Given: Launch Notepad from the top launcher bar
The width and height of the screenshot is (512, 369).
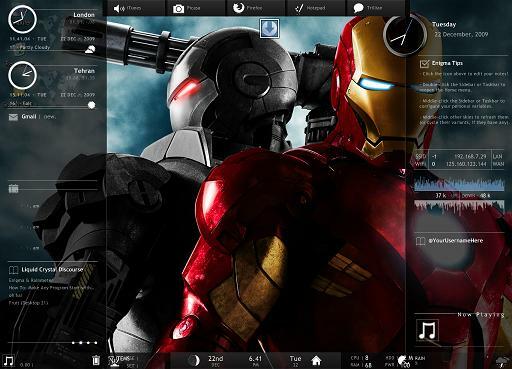Looking at the screenshot, I should pos(310,8).
